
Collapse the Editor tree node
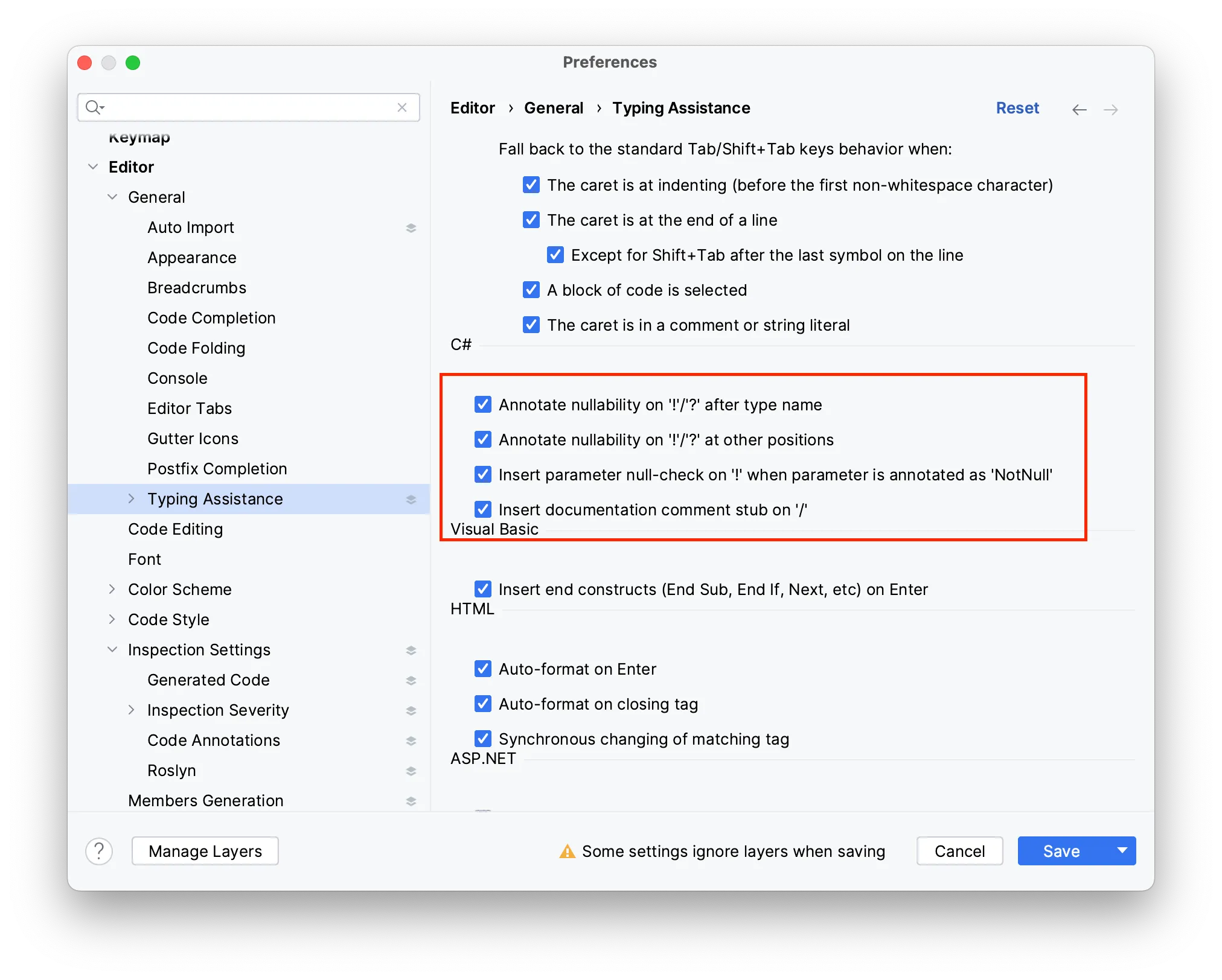click(x=94, y=167)
